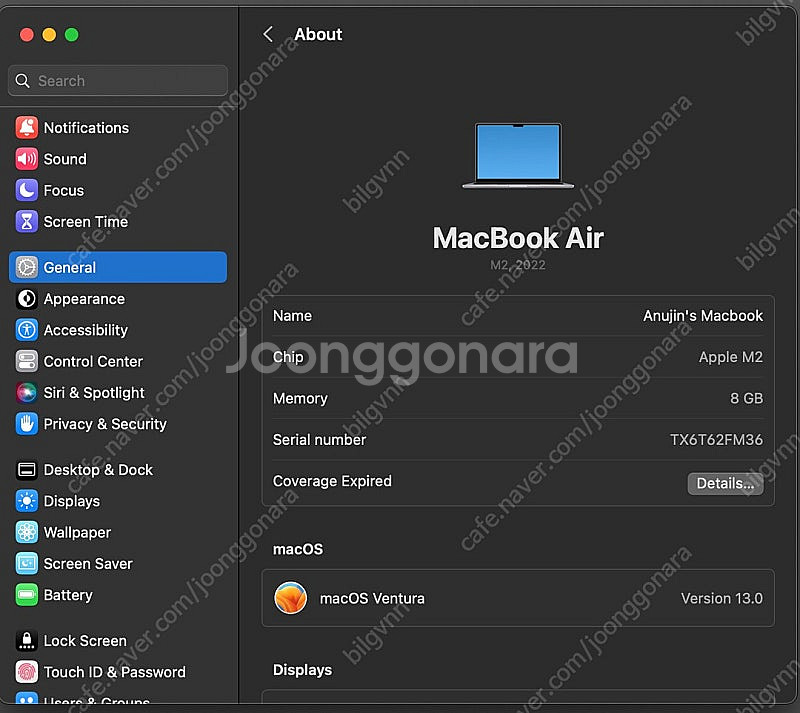The height and width of the screenshot is (713, 800).
Task: Click the memory value "8 GB"
Action: click(746, 398)
